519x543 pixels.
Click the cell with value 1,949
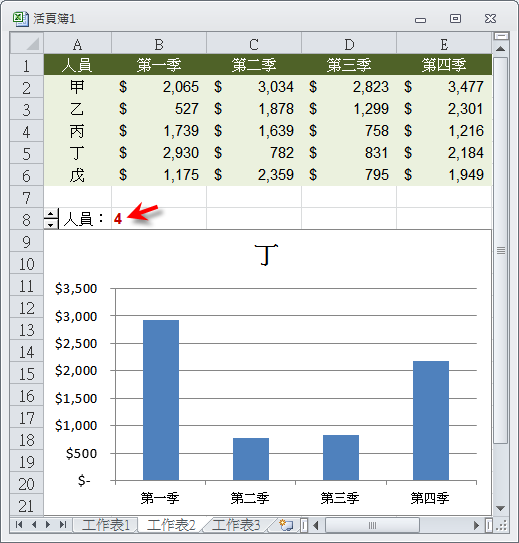coord(444,175)
